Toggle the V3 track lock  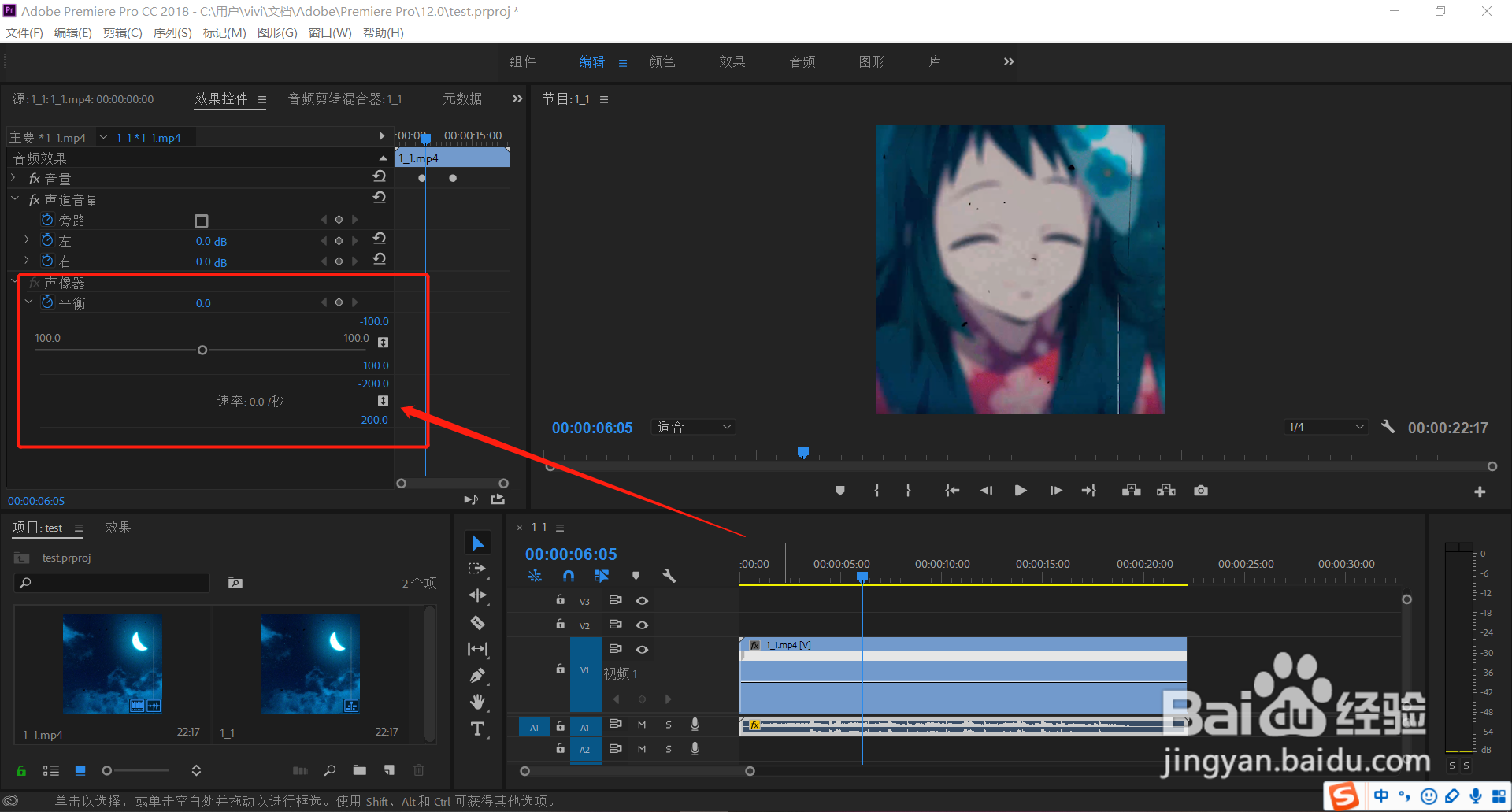(x=560, y=599)
